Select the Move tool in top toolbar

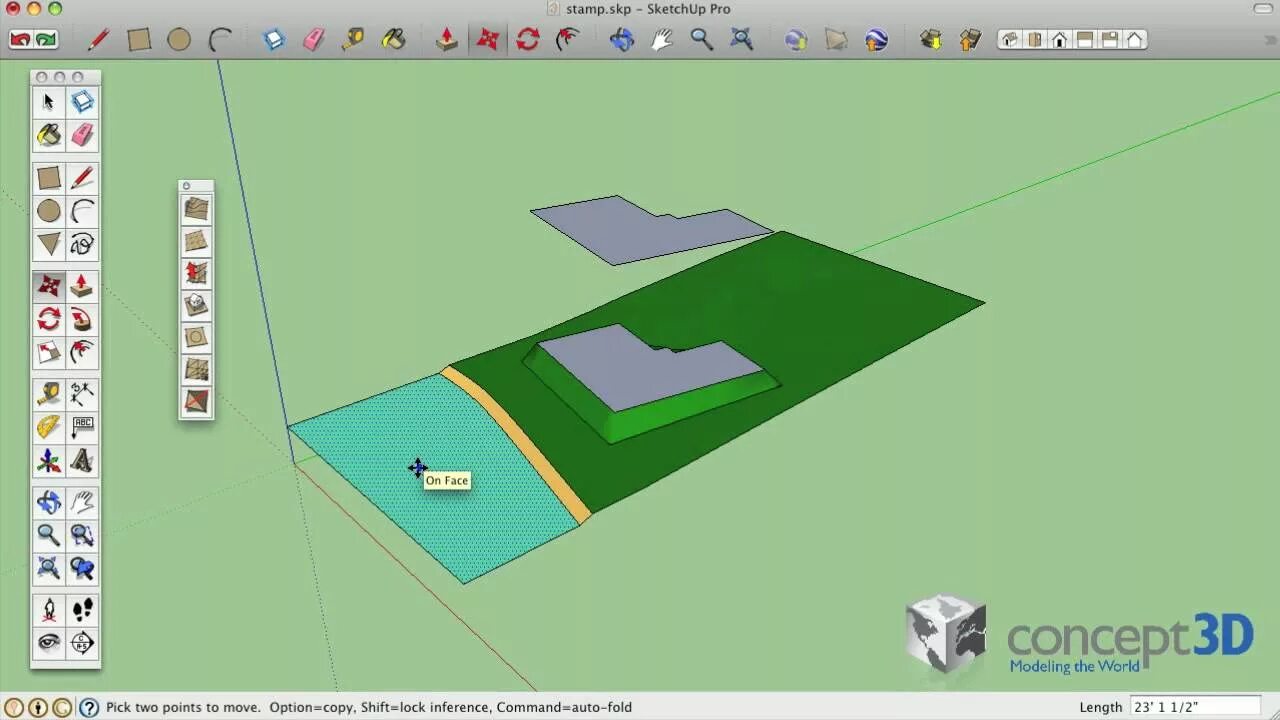(488, 40)
